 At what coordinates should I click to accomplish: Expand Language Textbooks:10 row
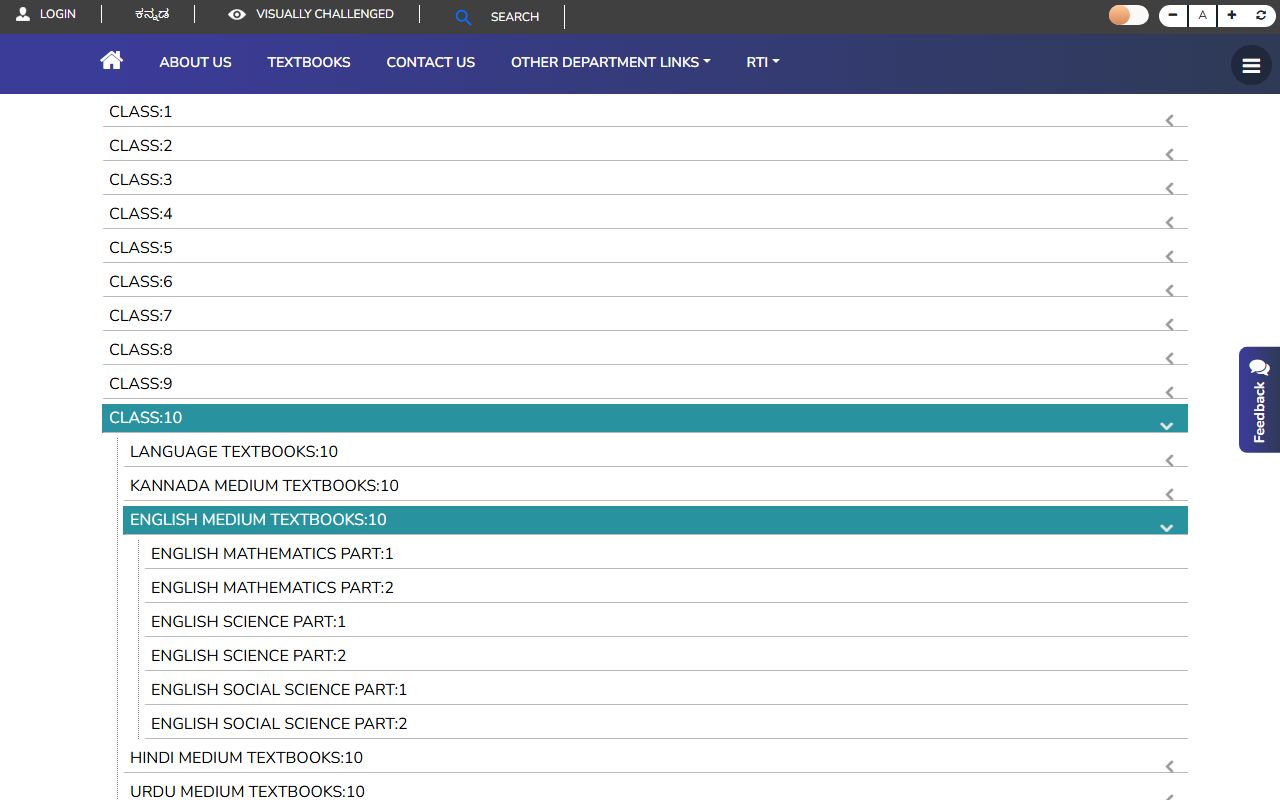point(655,452)
